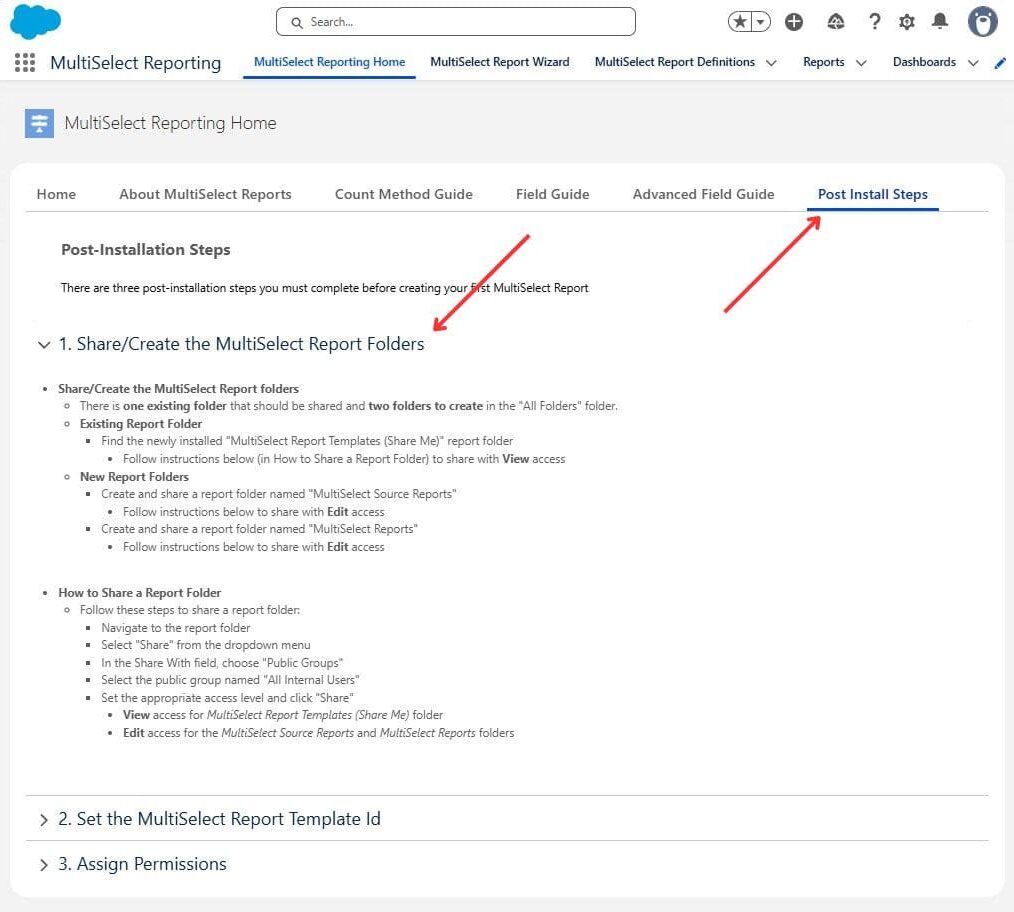Expand Set the MultiSelect Report Template Id
Screen dimensions: 1014x912
[x=43, y=820]
